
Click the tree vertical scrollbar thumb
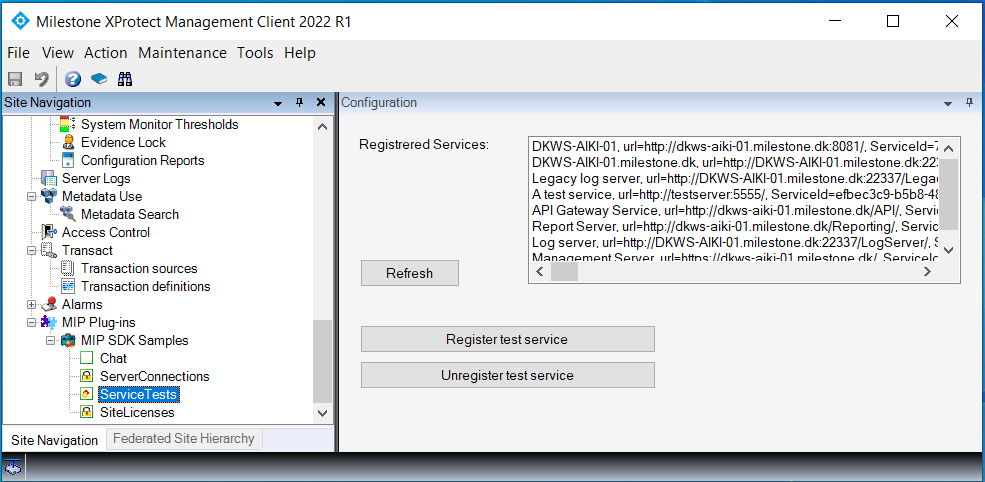(322, 361)
